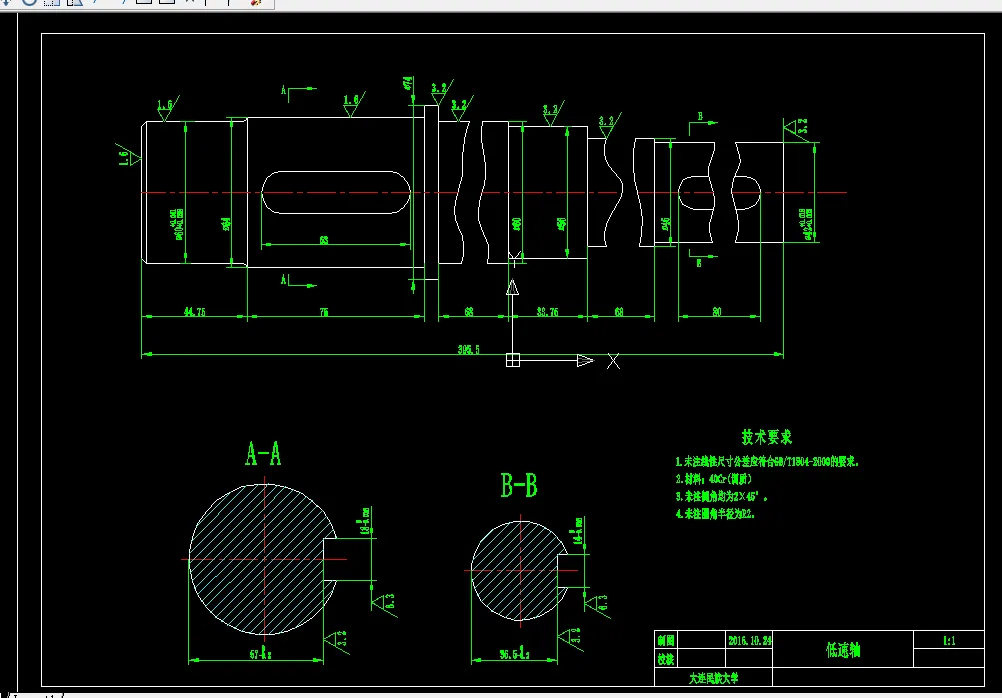Click the 低速轴 title in title block
This screenshot has height=698, width=1002.
(x=843, y=650)
